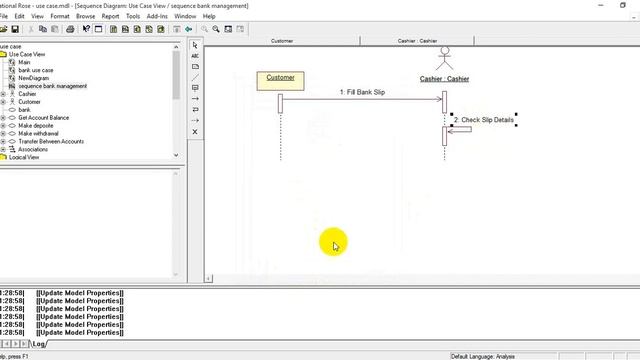Click the browser tree scroll up arrow
Image resolution: width=640 pixels, height=360 pixels.
[x=176, y=47]
